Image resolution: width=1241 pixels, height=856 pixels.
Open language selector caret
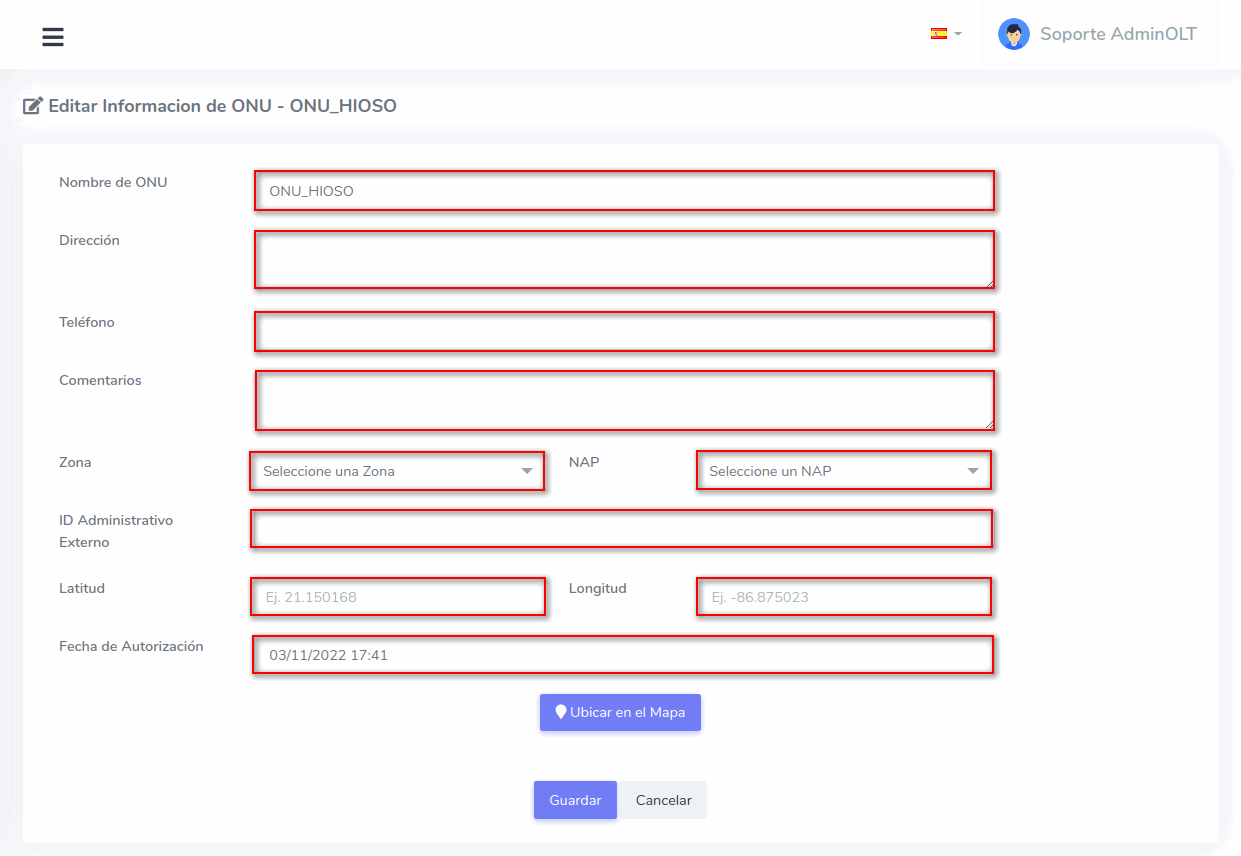pos(958,34)
